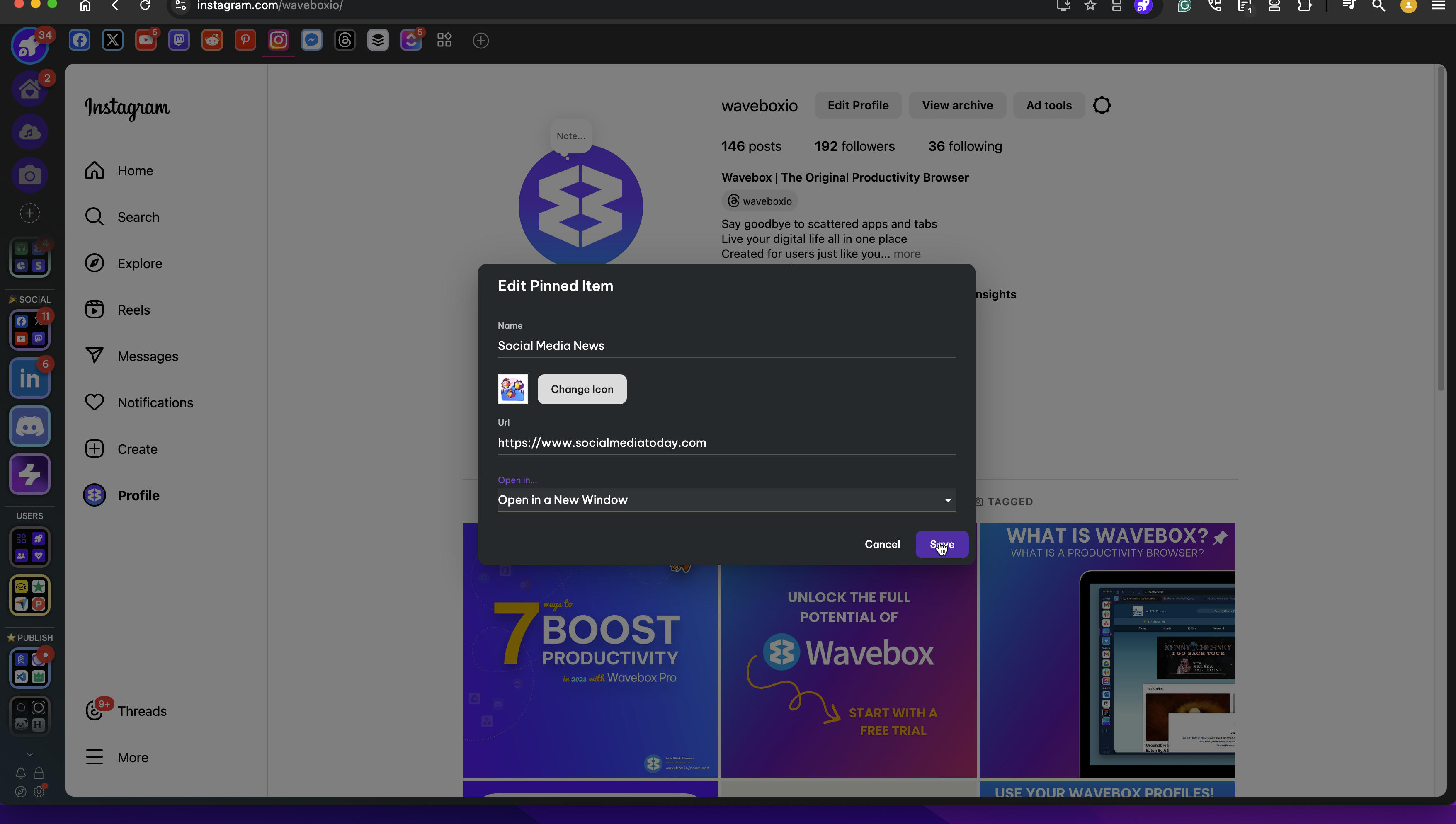Open the app grid widgets icon

(444, 40)
